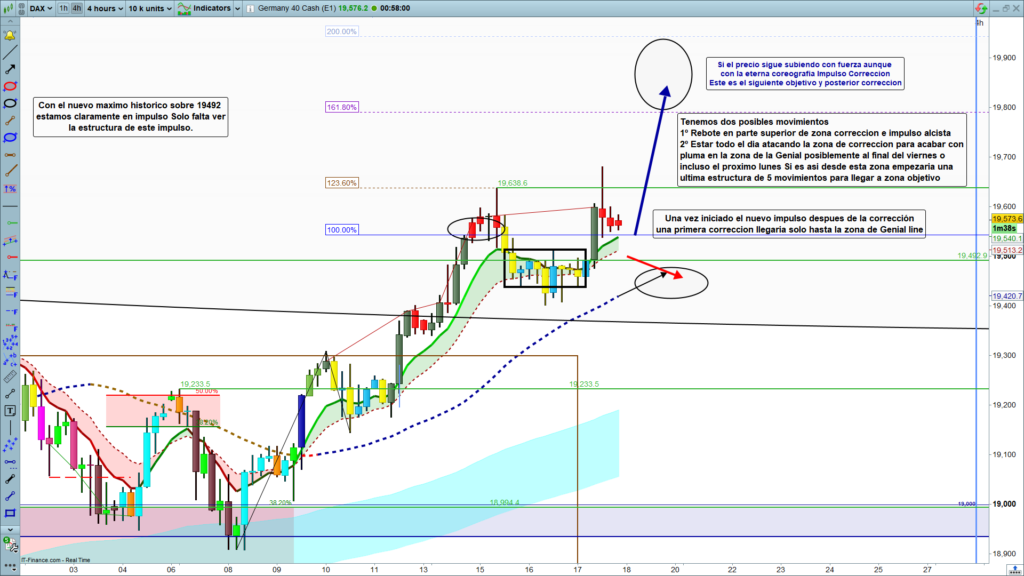Expand the arrow next to Indicators
1024x576 pixels.
click(238, 8)
